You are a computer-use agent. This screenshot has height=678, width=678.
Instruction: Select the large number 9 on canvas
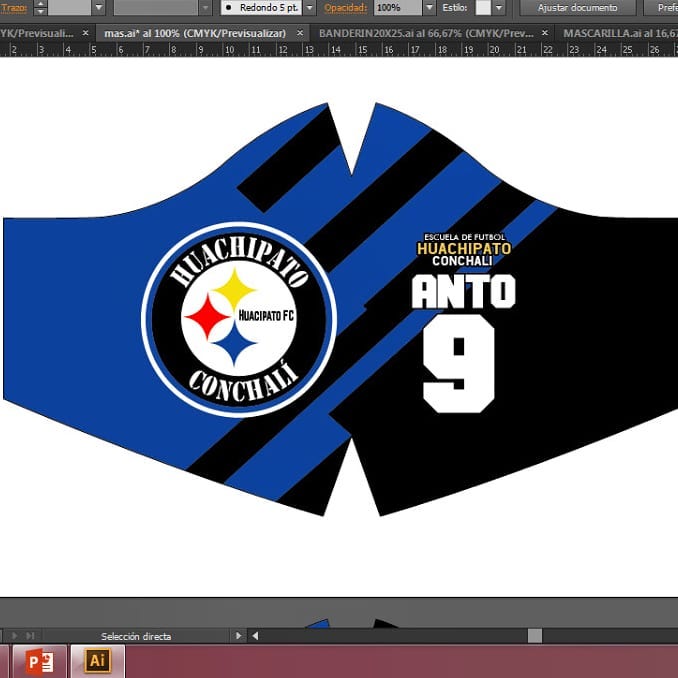tap(458, 364)
